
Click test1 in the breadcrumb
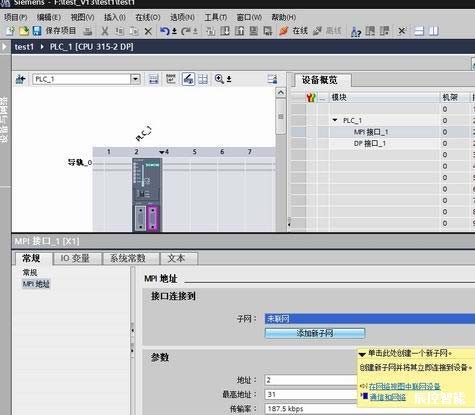tap(24, 47)
